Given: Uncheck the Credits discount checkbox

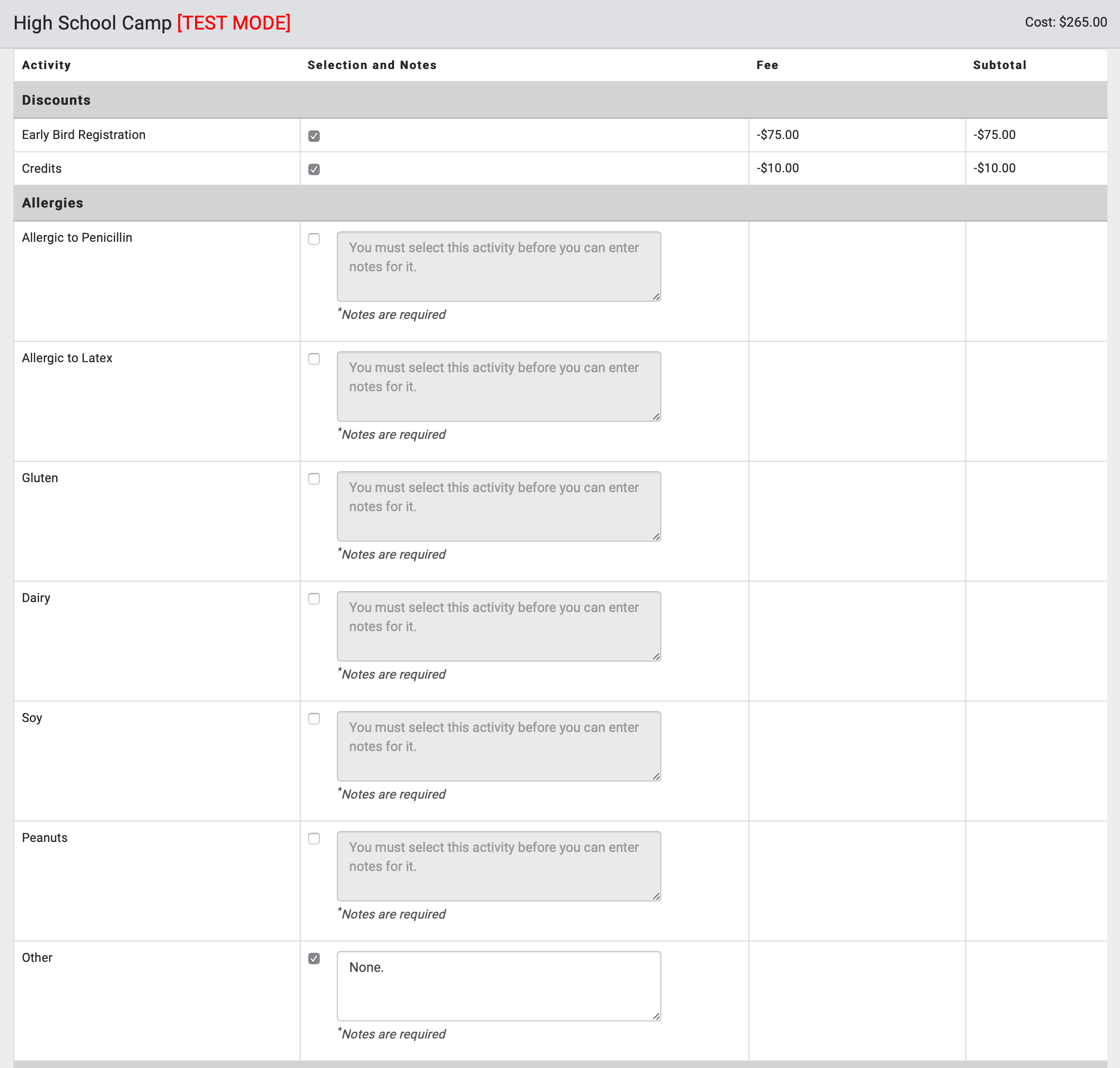Looking at the screenshot, I should pyautogui.click(x=314, y=169).
